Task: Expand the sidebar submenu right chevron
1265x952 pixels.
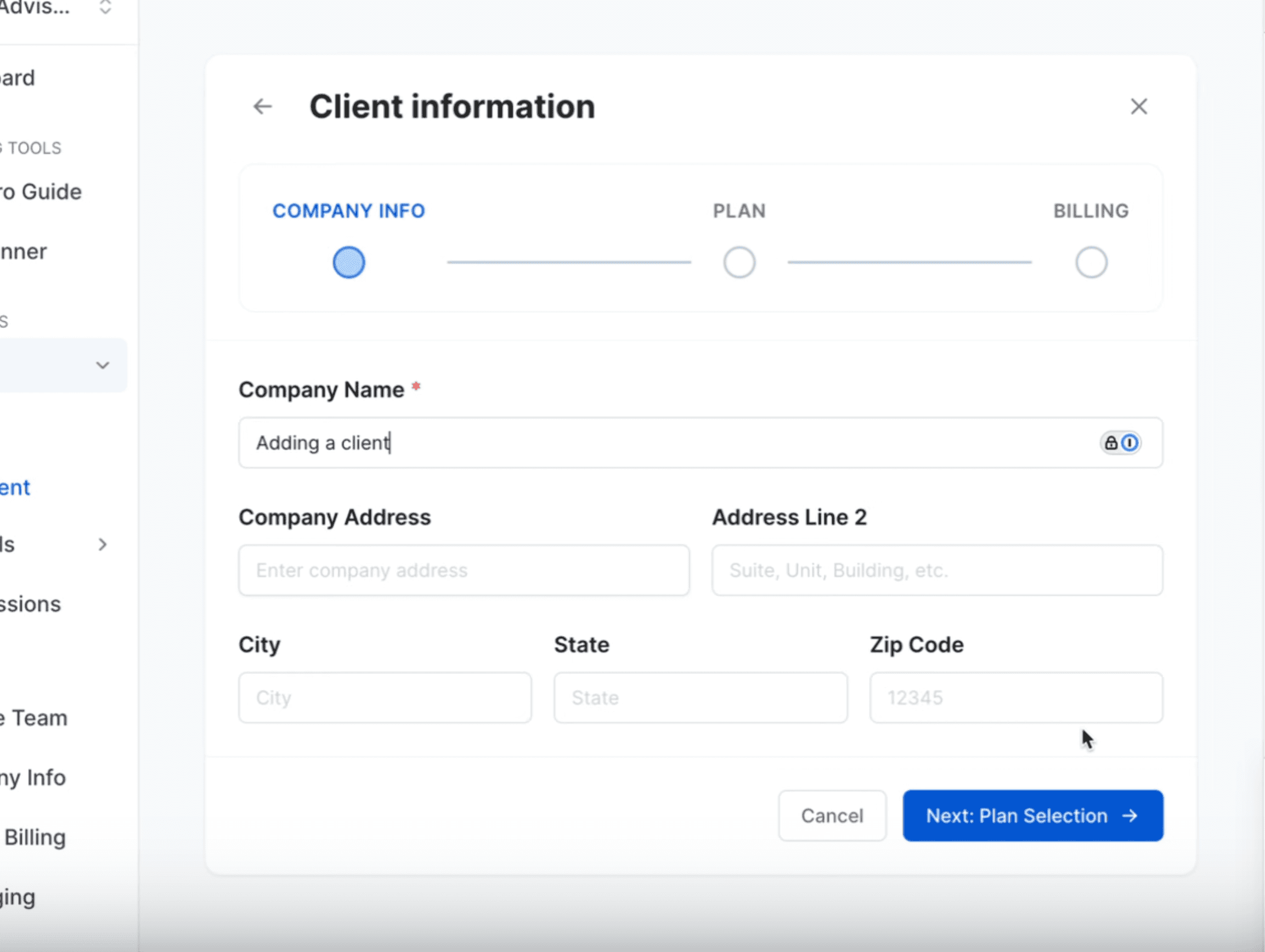Action: [x=103, y=545]
